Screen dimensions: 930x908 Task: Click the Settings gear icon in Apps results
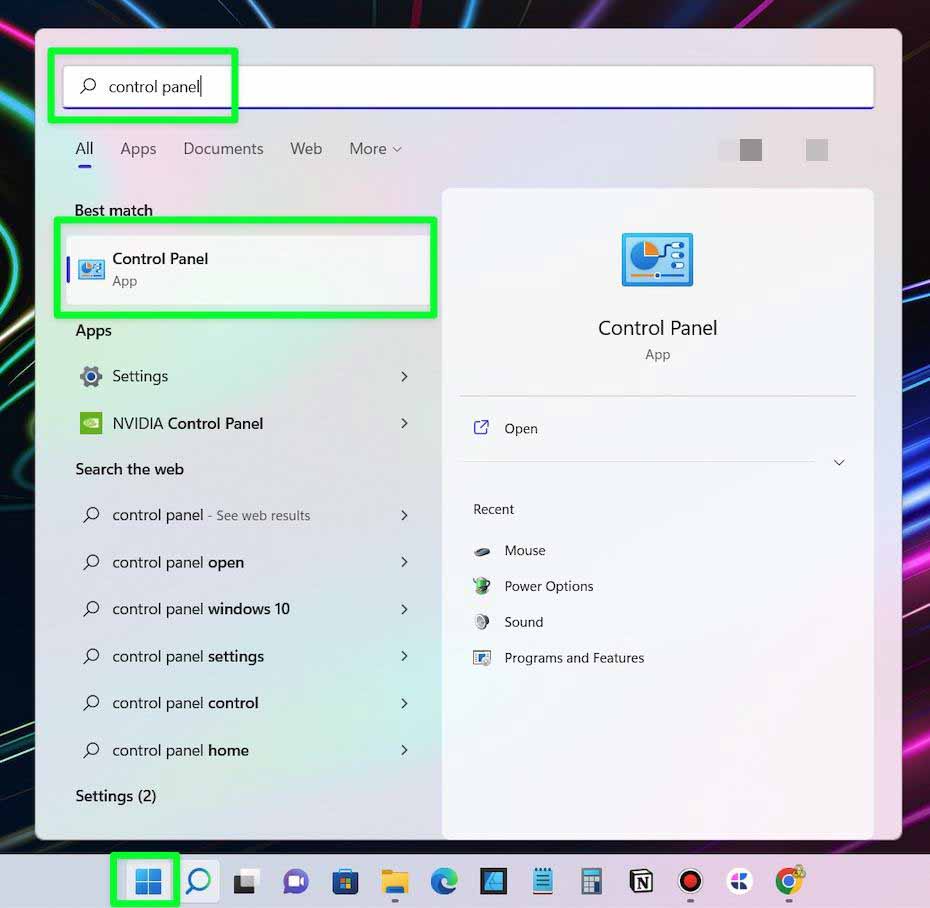point(91,376)
